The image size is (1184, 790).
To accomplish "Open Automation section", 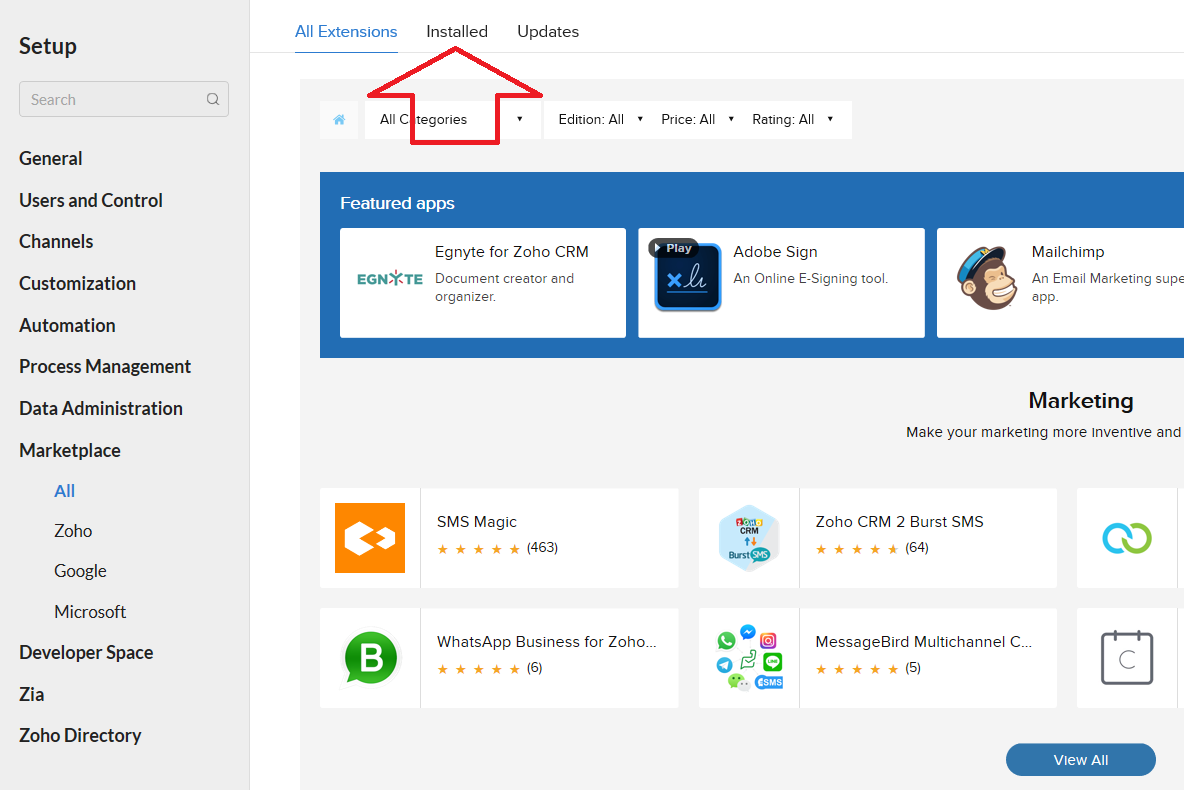I will 67,326.
